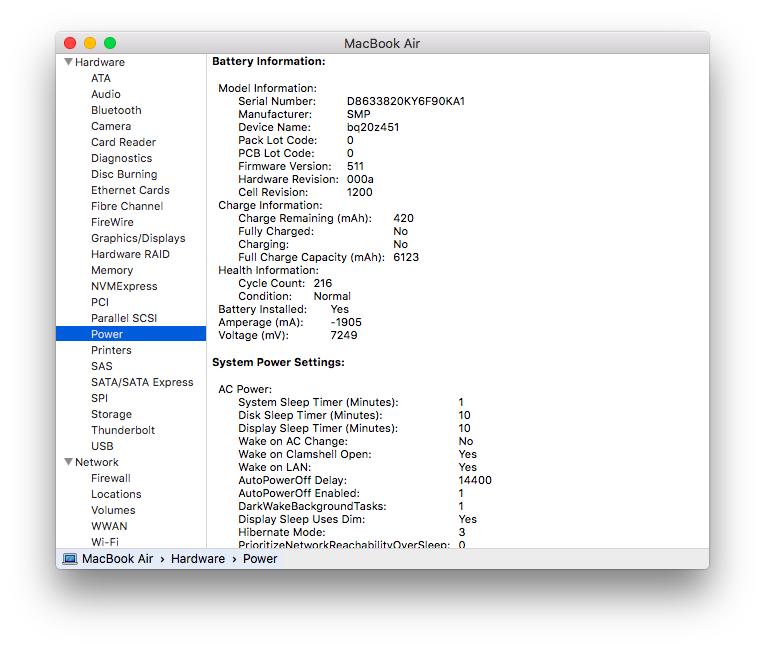Screen dimensions: 765x649
Task: Click Power in the path bar
Action: coord(260,559)
